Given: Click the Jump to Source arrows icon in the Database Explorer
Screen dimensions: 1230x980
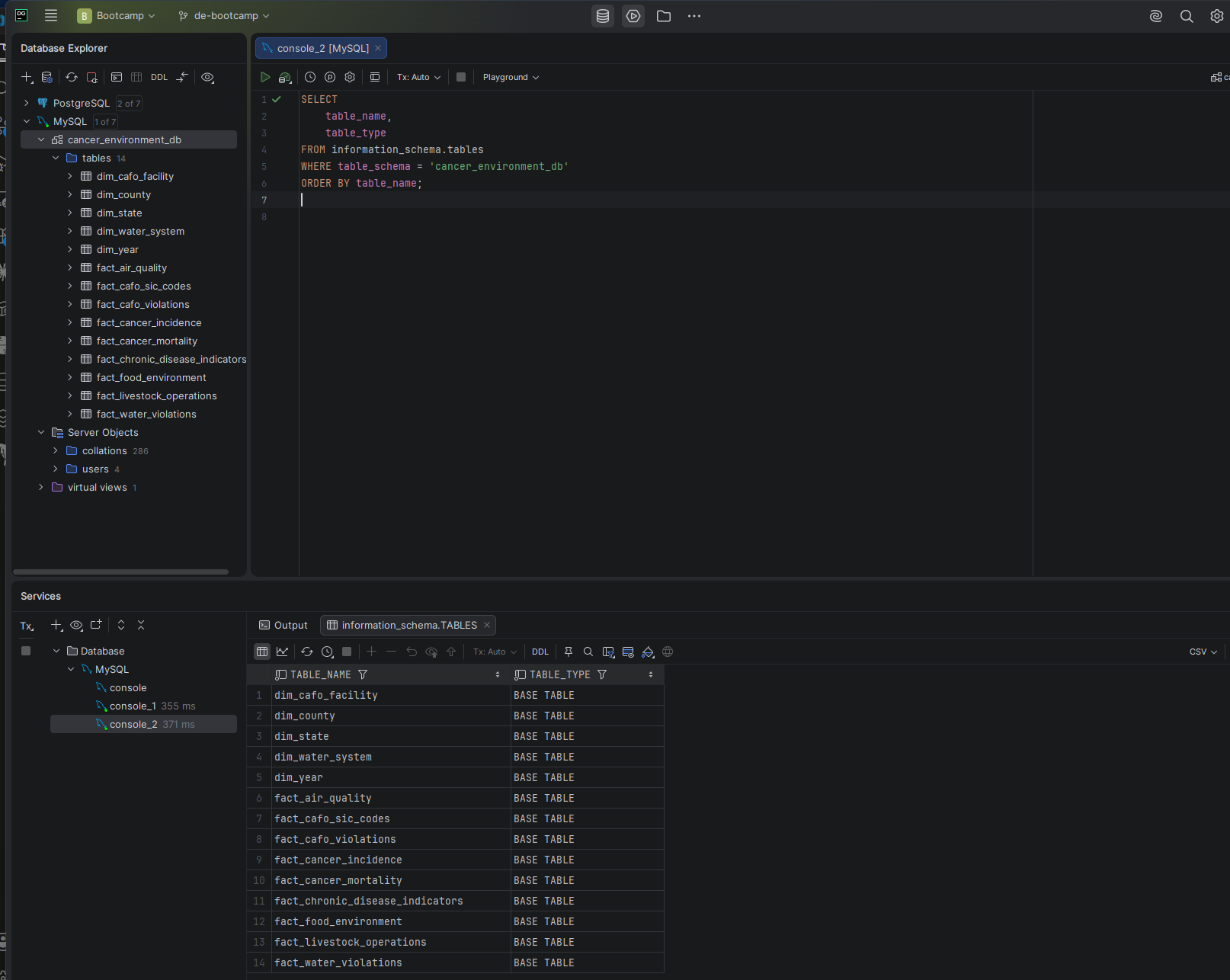Looking at the screenshot, I should [182, 77].
